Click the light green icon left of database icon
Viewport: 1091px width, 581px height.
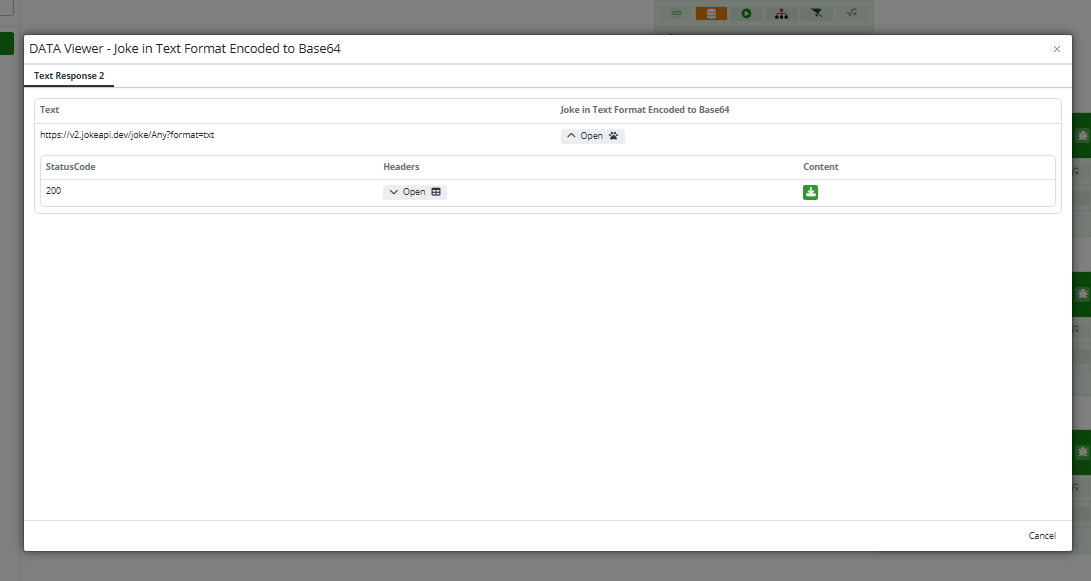pos(676,13)
